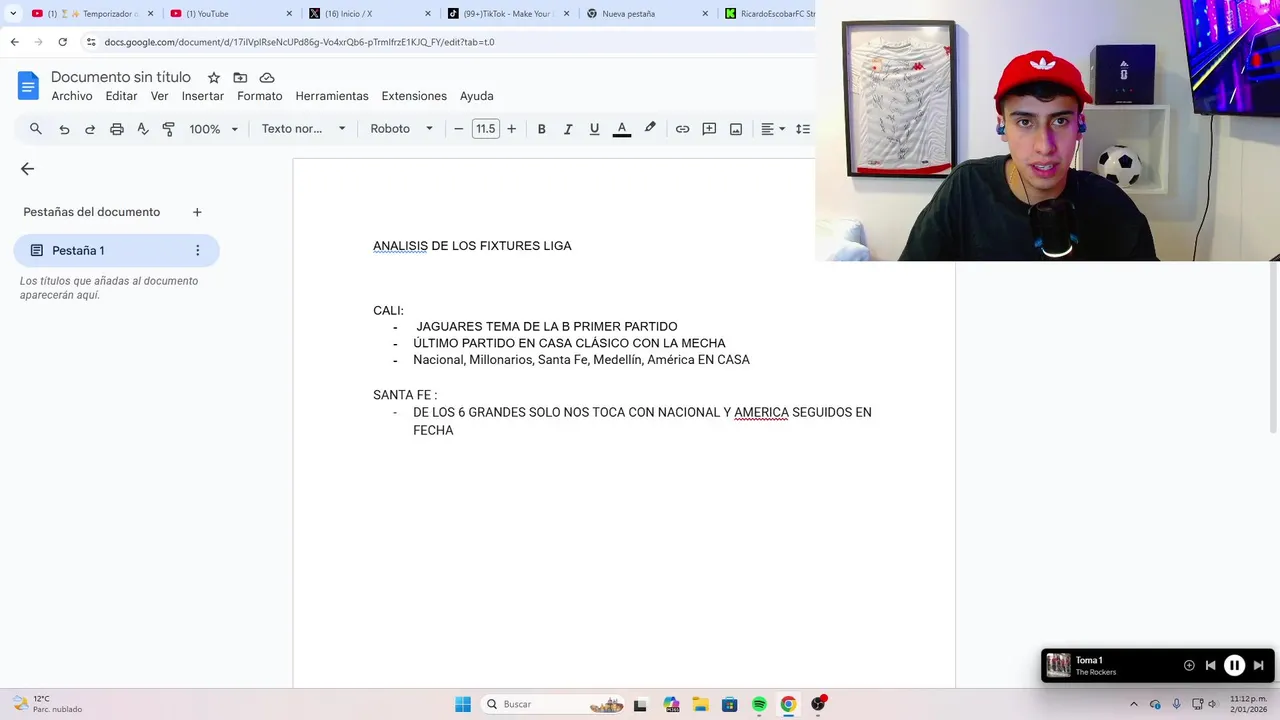The image size is (1280, 720).
Task: Click the docs.google.com address bar
Action: tap(450, 42)
